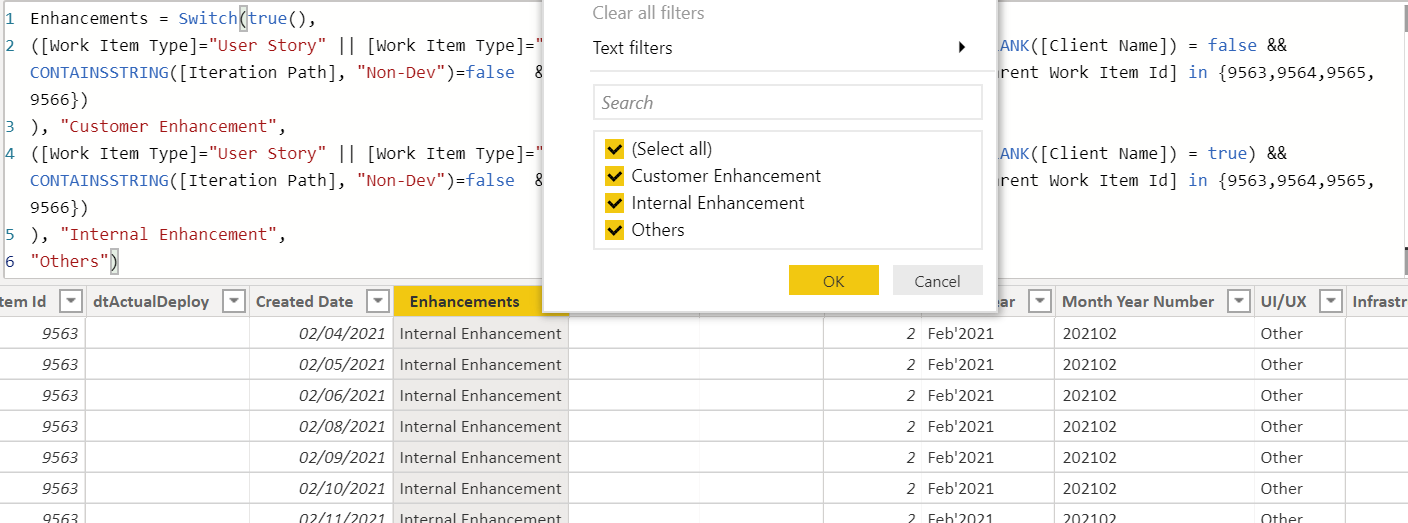Uncheck Customer Enhancement filter option
Viewport: 1408px width, 523px height.
(615, 176)
